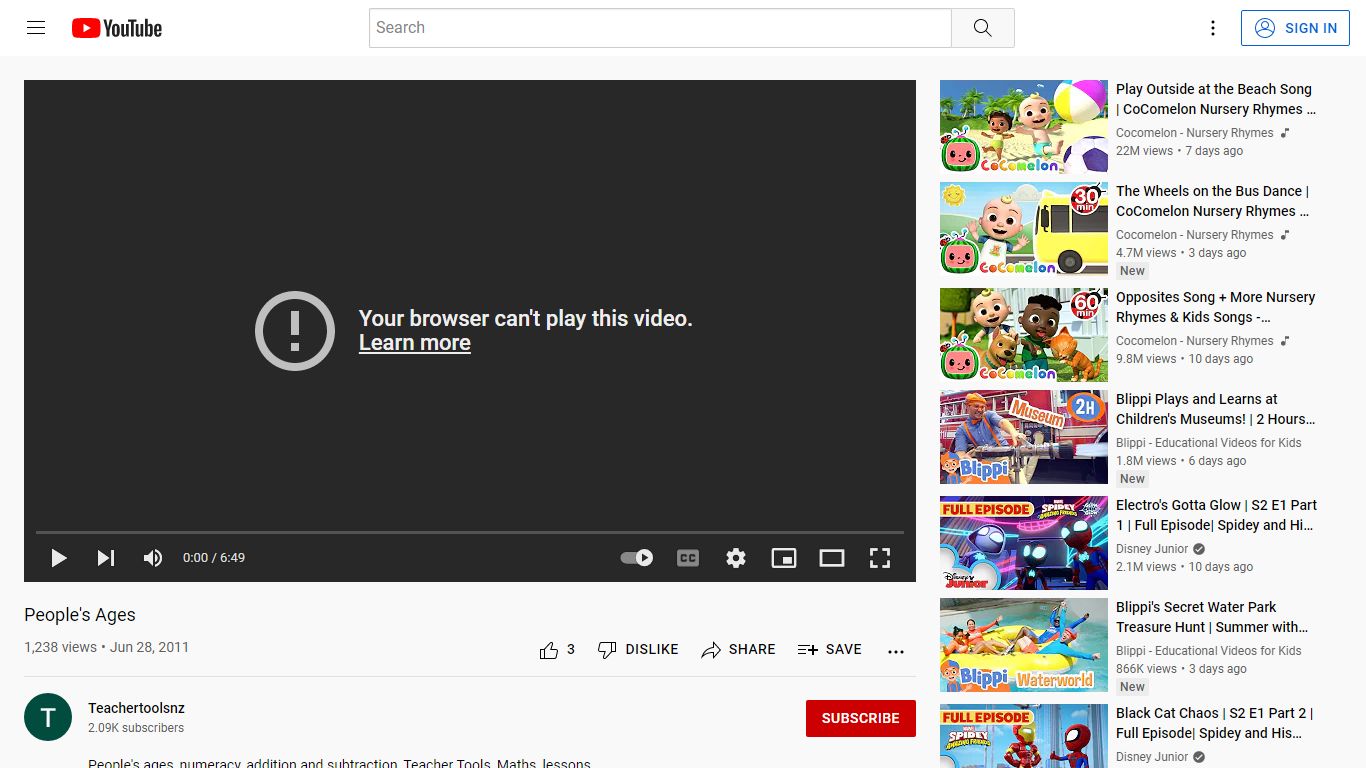Click the '22M views • 7 days ago' text
Image resolution: width=1366 pixels, height=768 pixels.
click(1180, 151)
